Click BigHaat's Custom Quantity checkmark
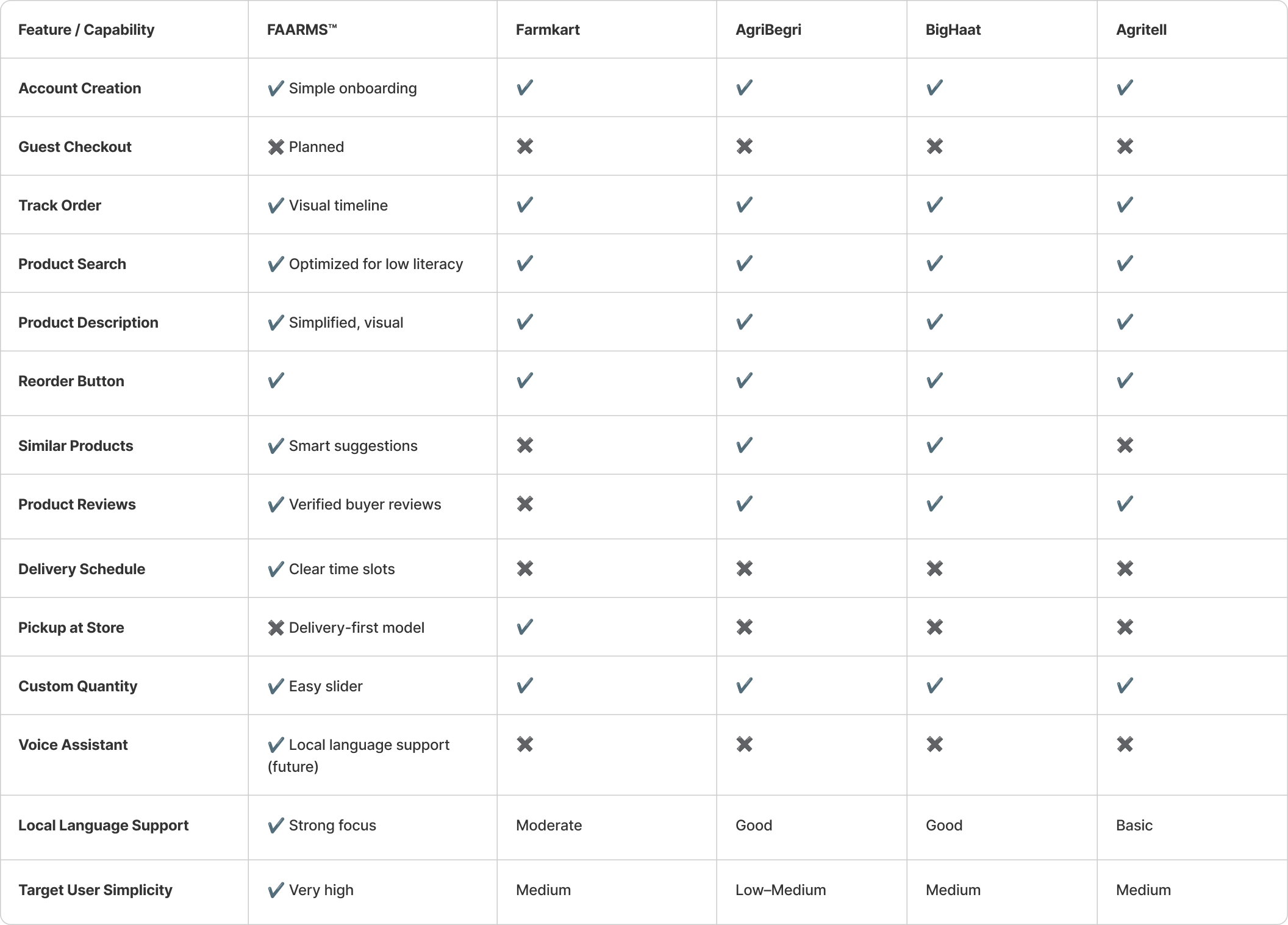Screen dimensions: 1288x925 pos(934,686)
